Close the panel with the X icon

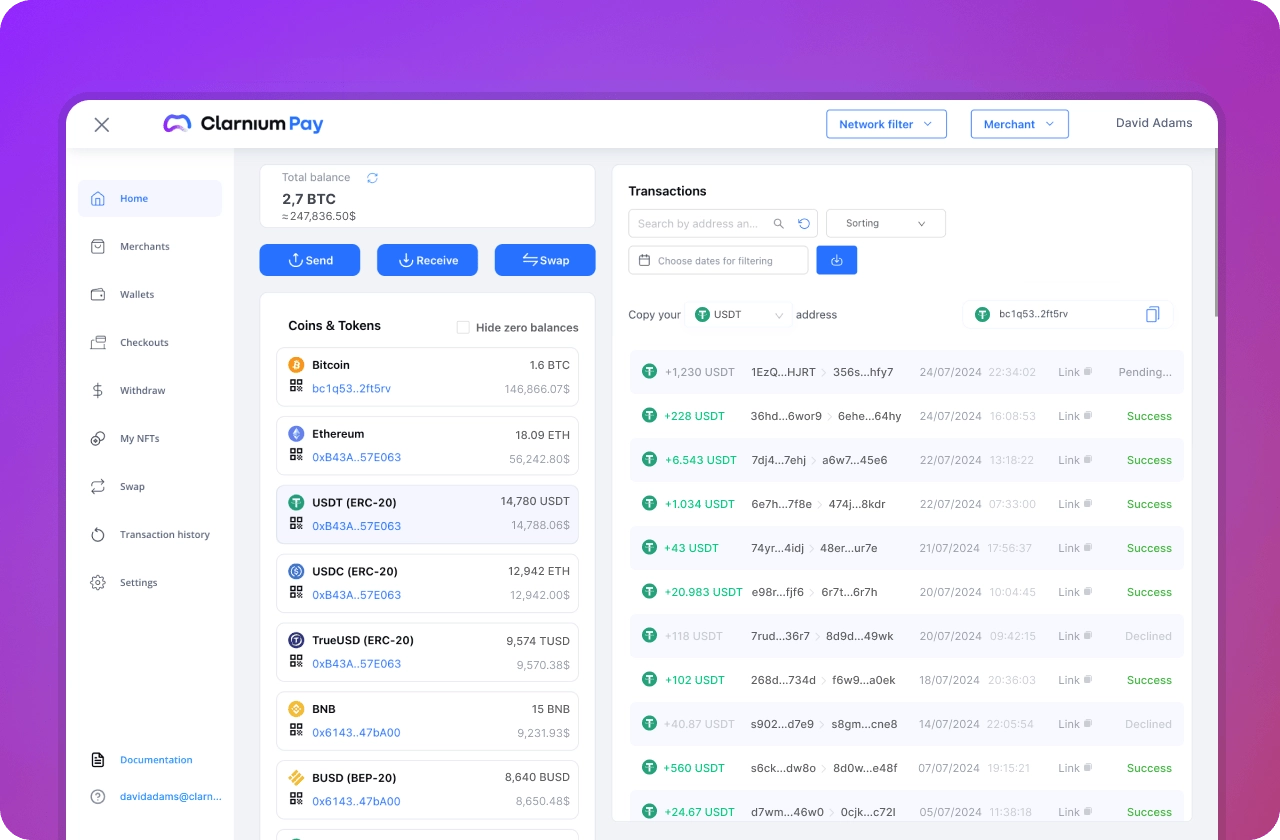(x=101, y=125)
